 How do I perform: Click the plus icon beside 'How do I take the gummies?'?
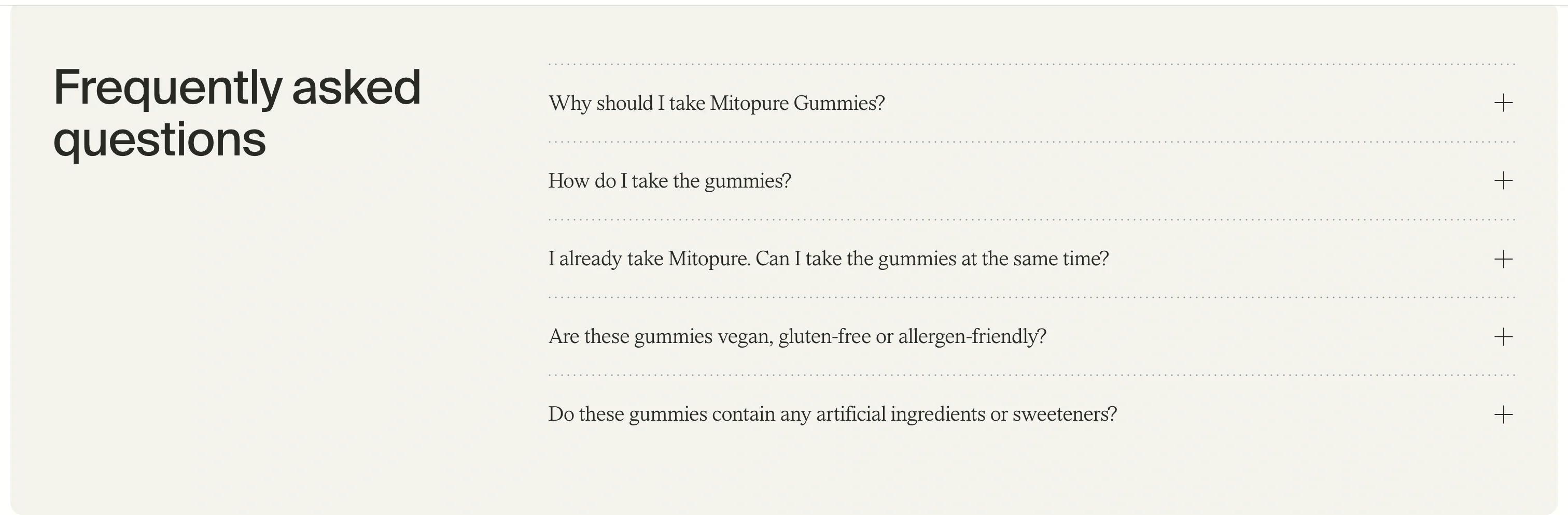point(1505,180)
